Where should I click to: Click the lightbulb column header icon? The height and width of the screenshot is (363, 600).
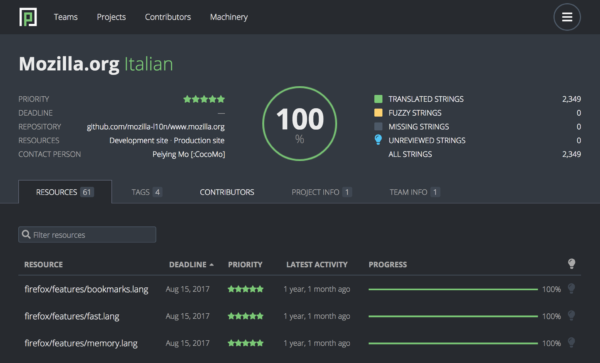pyautogui.click(x=571, y=264)
